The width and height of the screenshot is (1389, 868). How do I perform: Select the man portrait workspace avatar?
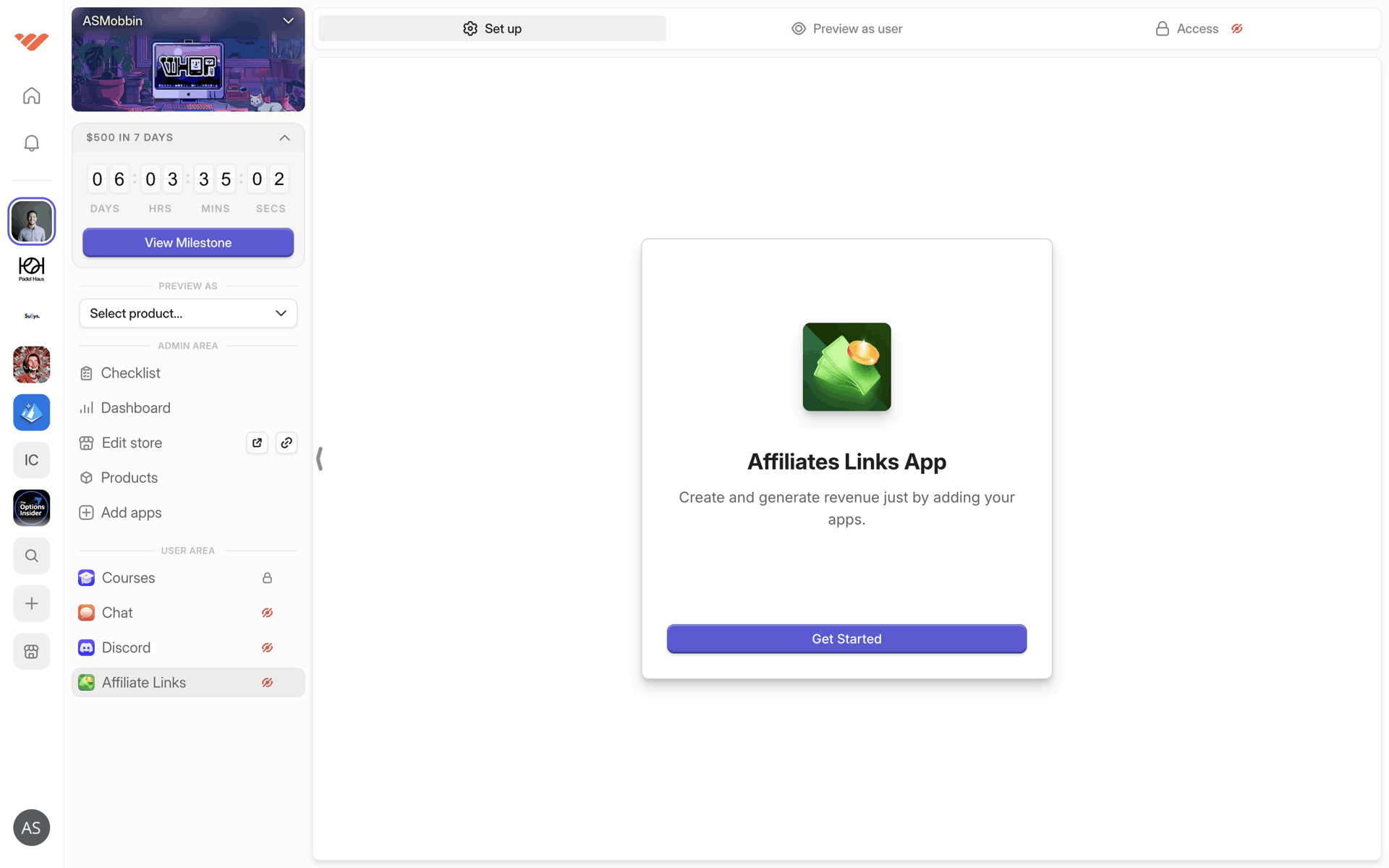31,221
